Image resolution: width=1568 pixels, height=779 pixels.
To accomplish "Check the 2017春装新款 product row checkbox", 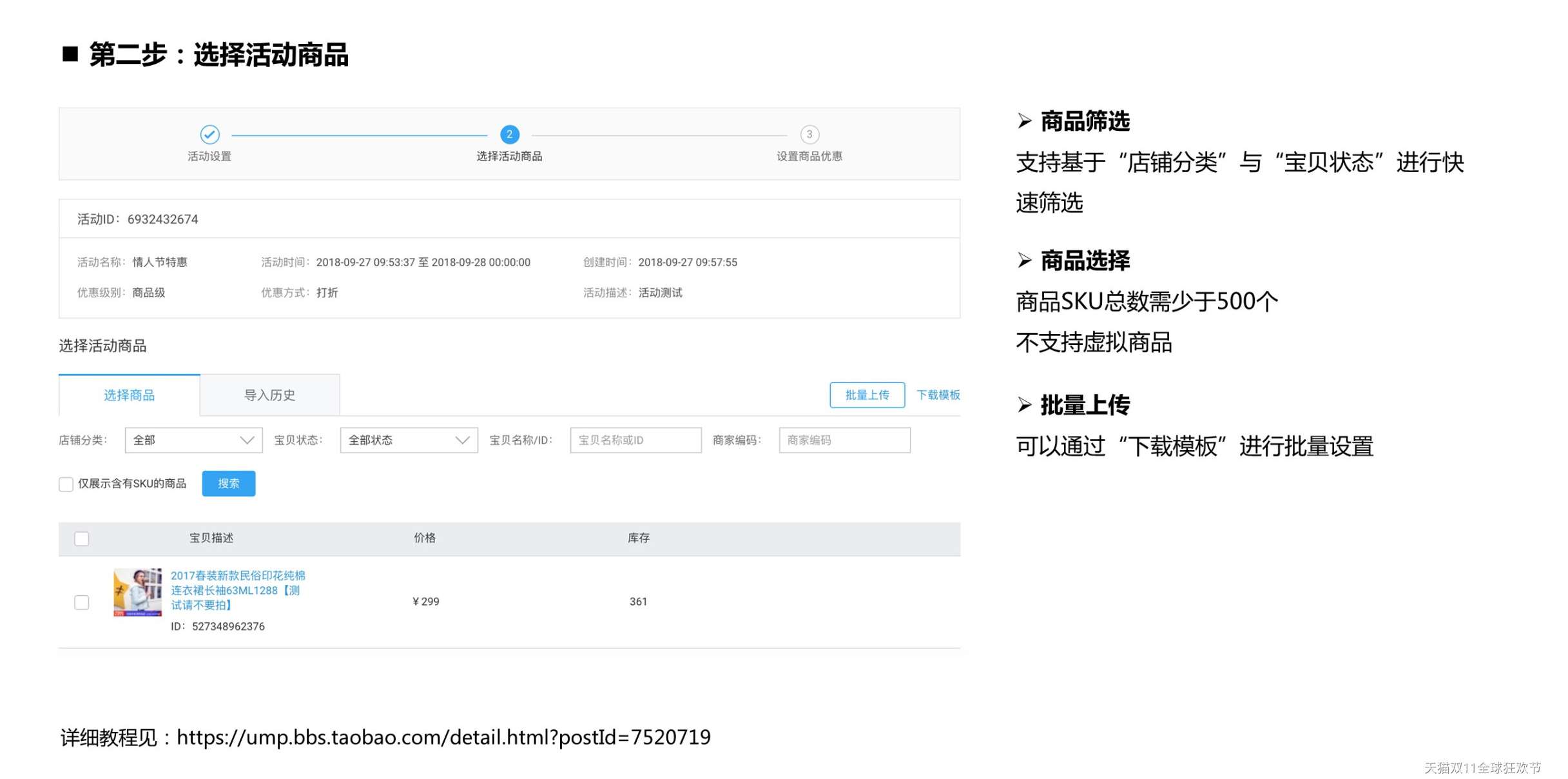I will click(82, 602).
